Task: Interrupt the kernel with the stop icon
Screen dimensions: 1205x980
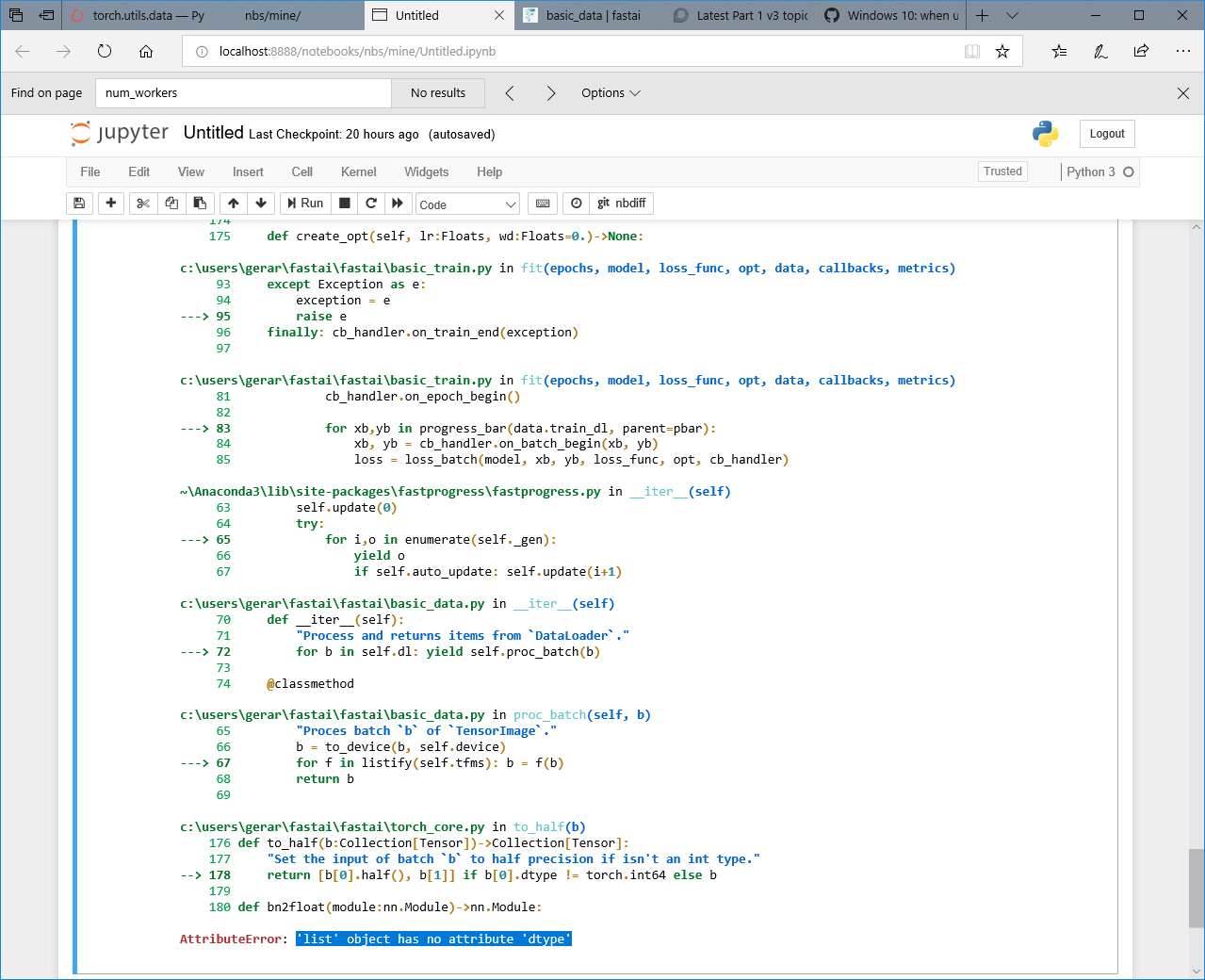Action: 344,203
